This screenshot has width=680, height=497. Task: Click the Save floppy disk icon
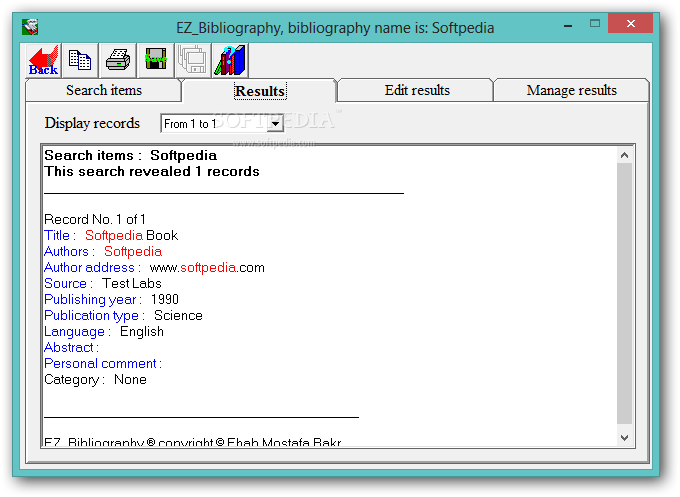coord(155,60)
